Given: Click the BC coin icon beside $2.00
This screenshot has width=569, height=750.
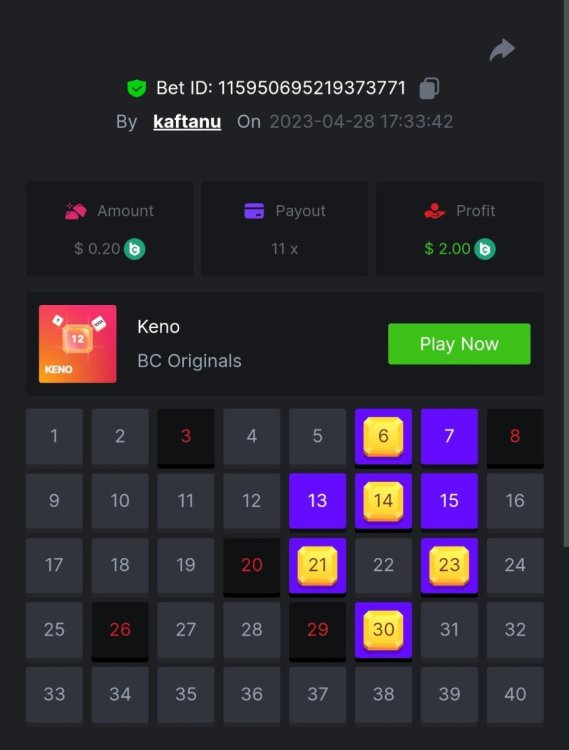Looking at the screenshot, I should tap(485, 249).
